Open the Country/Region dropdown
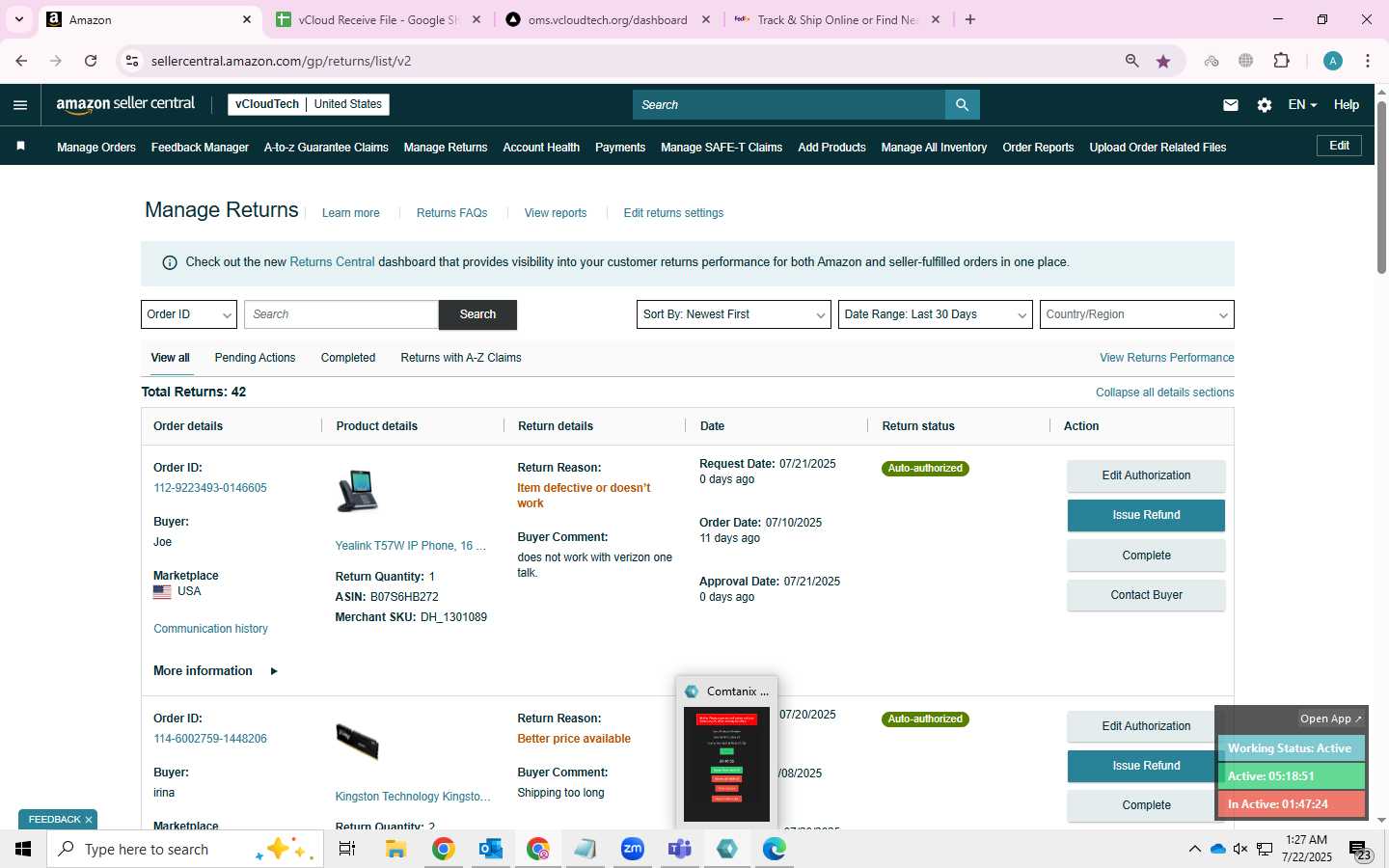 tap(1137, 314)
